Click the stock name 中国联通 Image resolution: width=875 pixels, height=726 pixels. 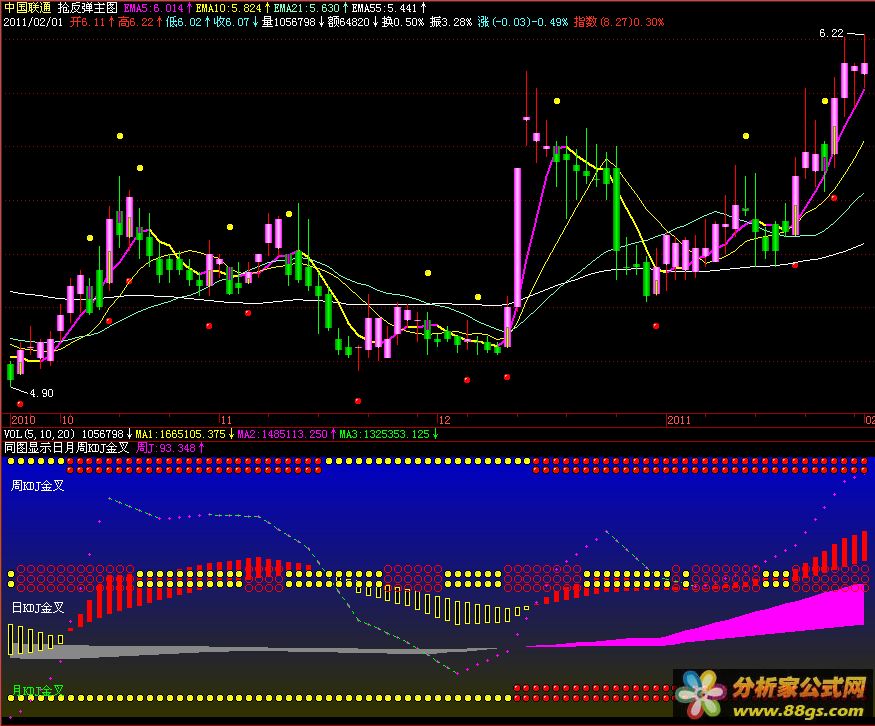[27, 8]
